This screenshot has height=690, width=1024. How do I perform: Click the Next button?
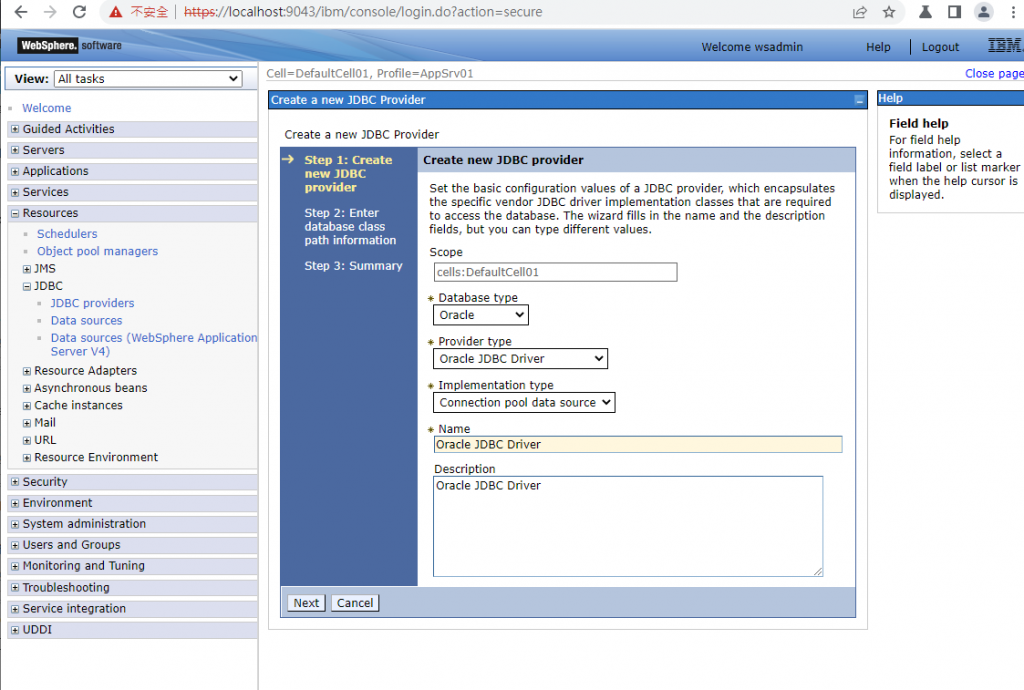point(306,603)
